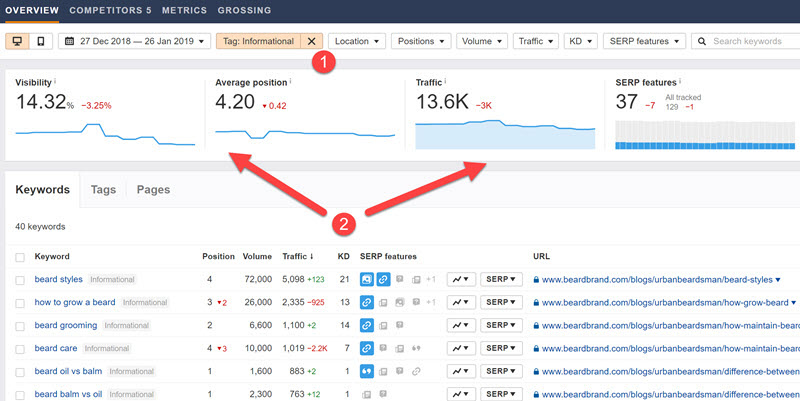Click sitelinks SERP feature icon for beard care
800x401 pixels.
point(367,348)
